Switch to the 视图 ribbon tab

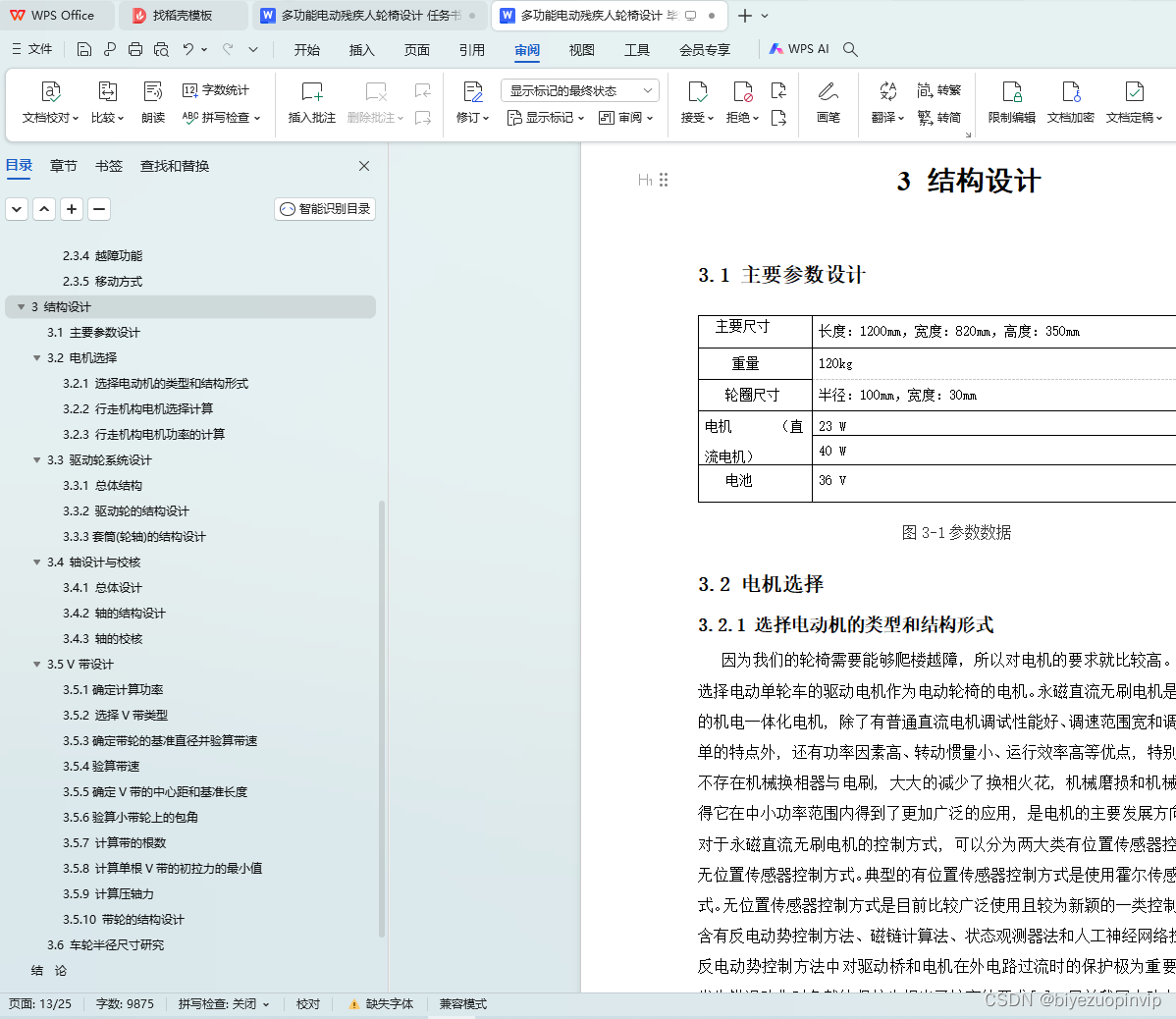coord(582,49)
